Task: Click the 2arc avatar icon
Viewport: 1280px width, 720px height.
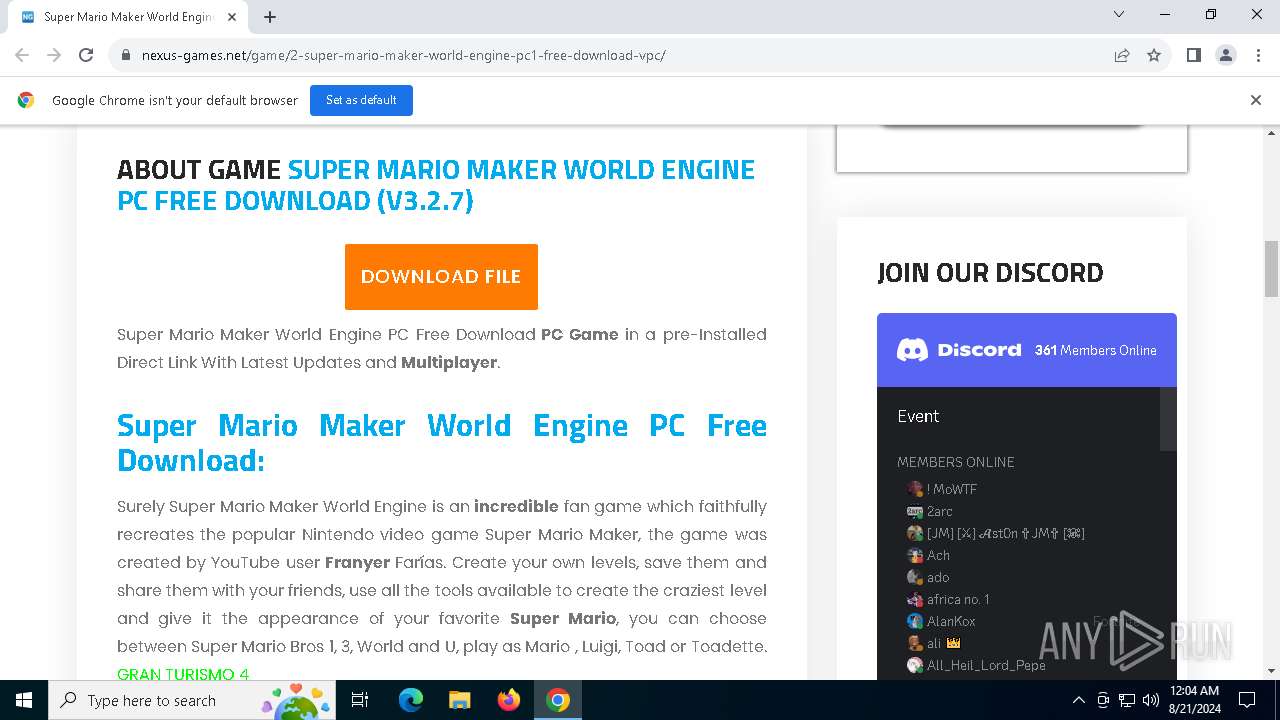Action: (914, 511)
